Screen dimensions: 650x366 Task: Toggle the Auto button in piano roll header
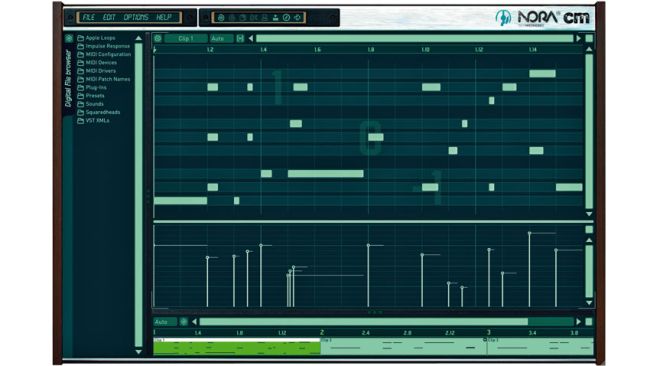[221, 39]
